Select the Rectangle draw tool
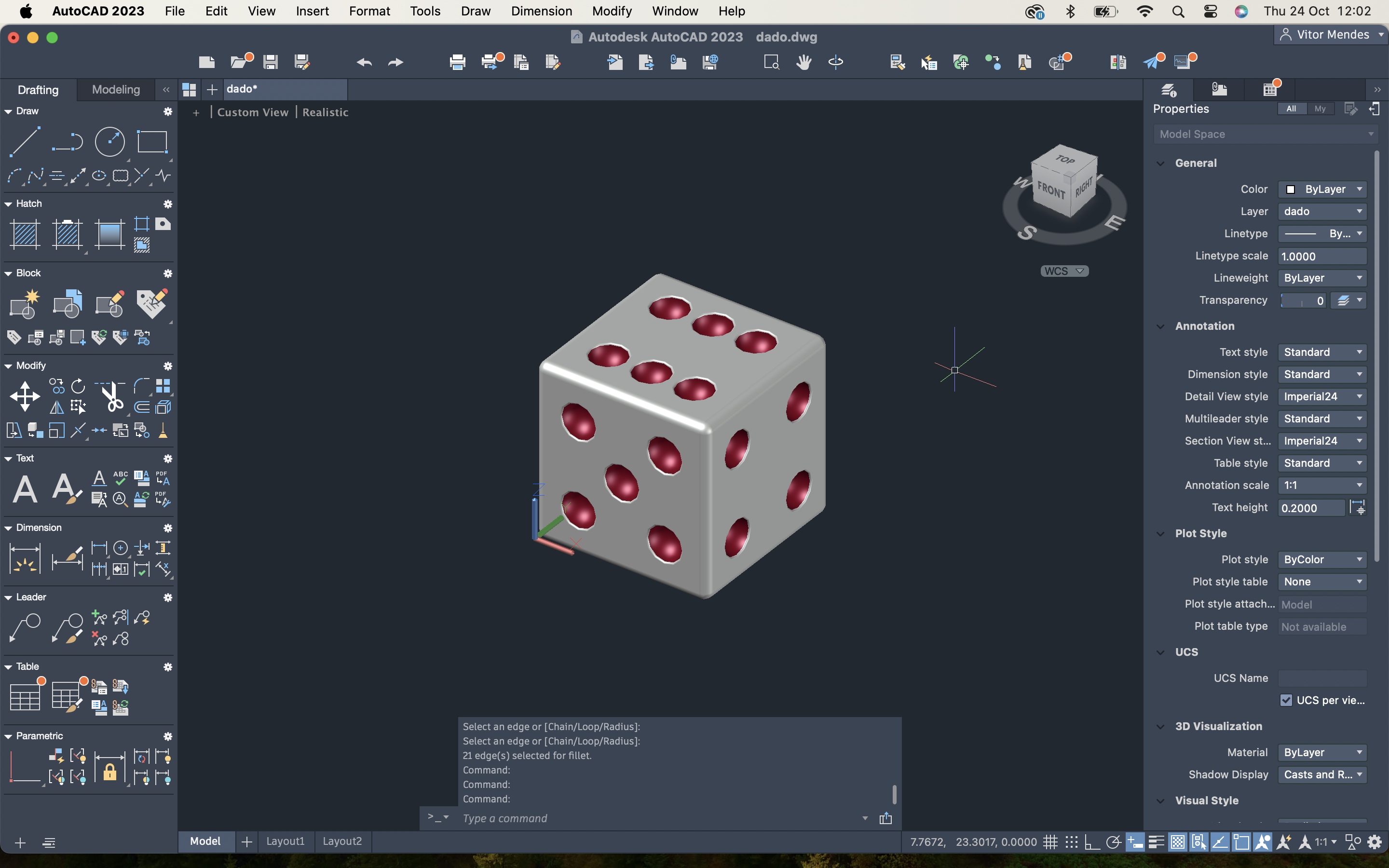Screen dimensions: 1389x868 151,141
